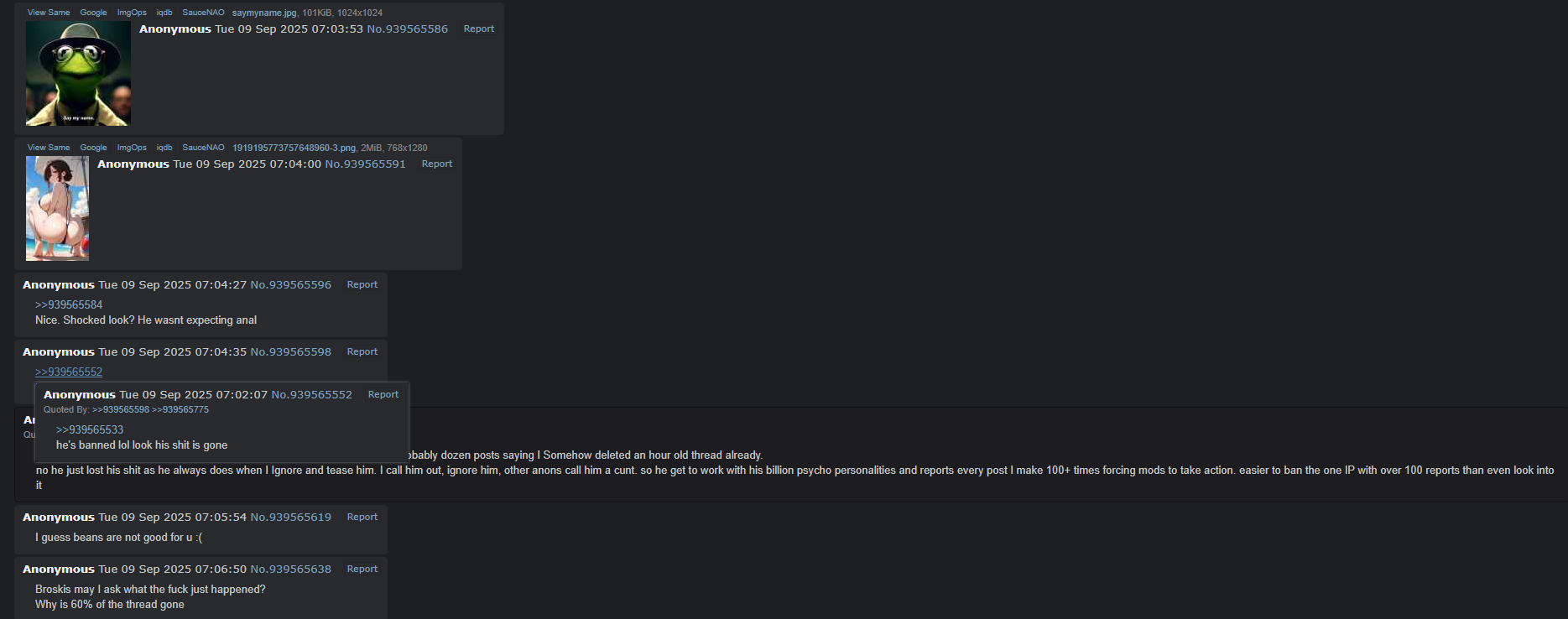The width and height of the screenshot is (1568, 619).
Task: Open the beach anime image thumbnail
Action: (x=57, y=208)
